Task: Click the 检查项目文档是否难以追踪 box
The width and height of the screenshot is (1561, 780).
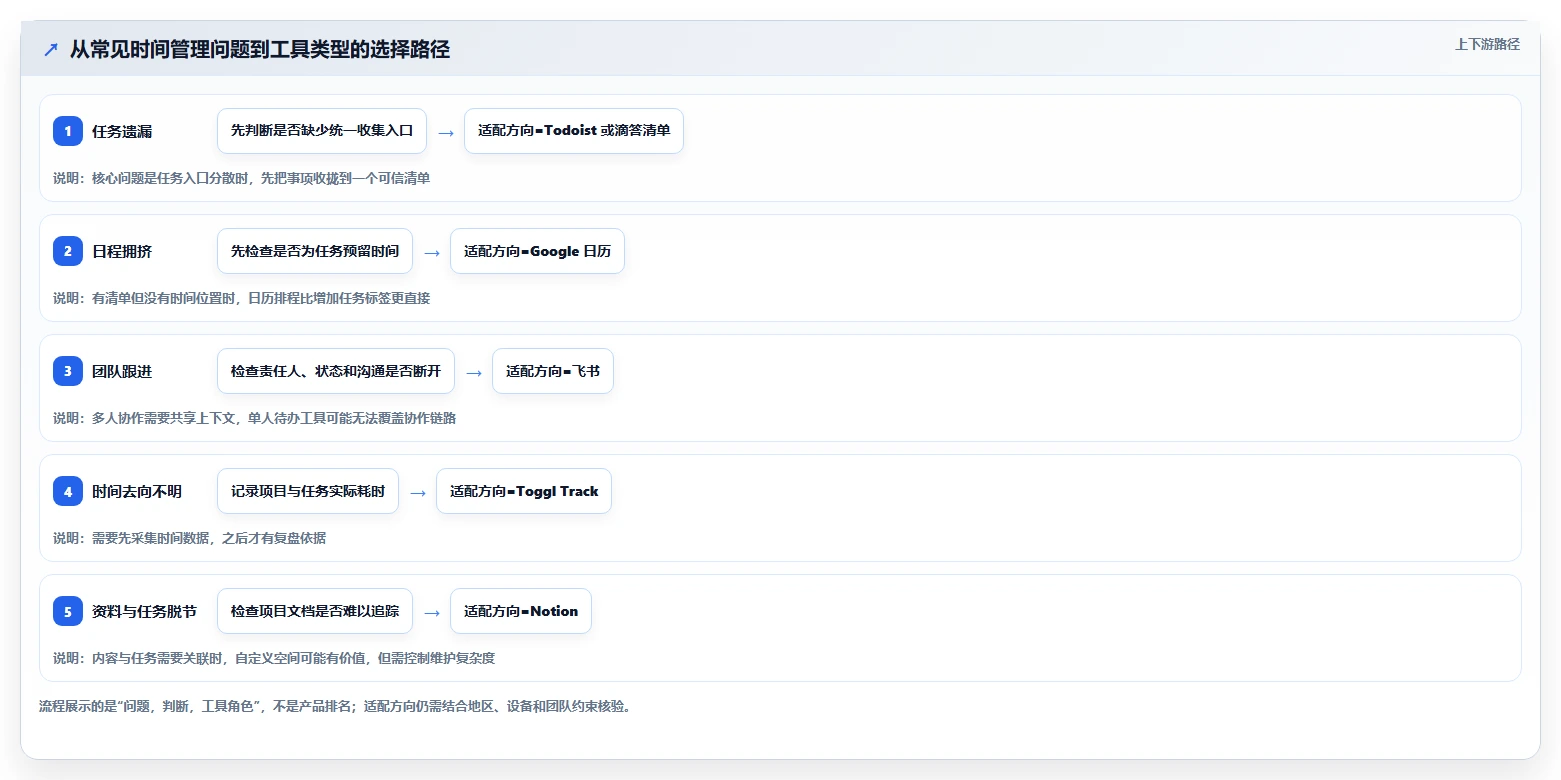Action: (x=315, y=611)
